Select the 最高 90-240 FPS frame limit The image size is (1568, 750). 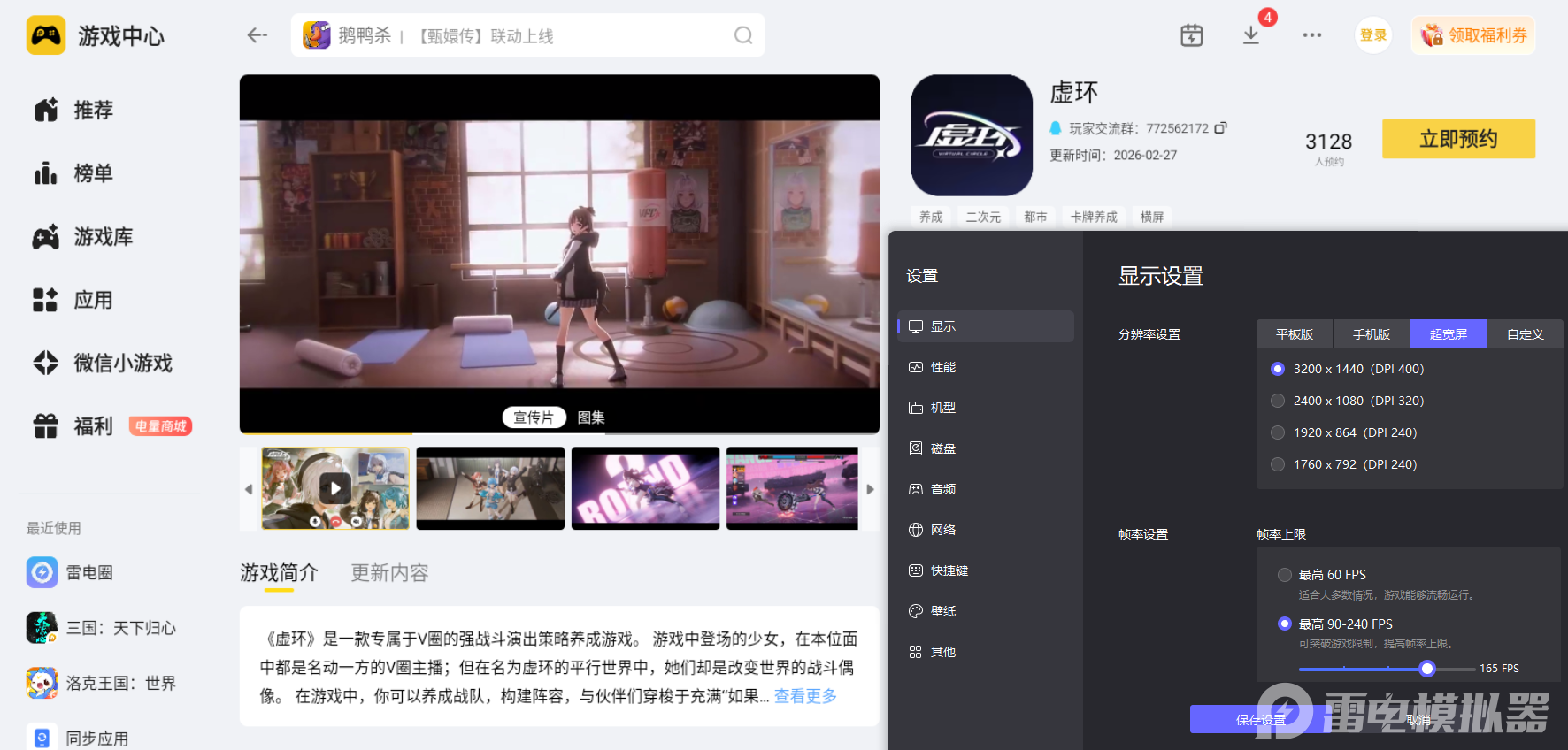[x=1285, y=624]
